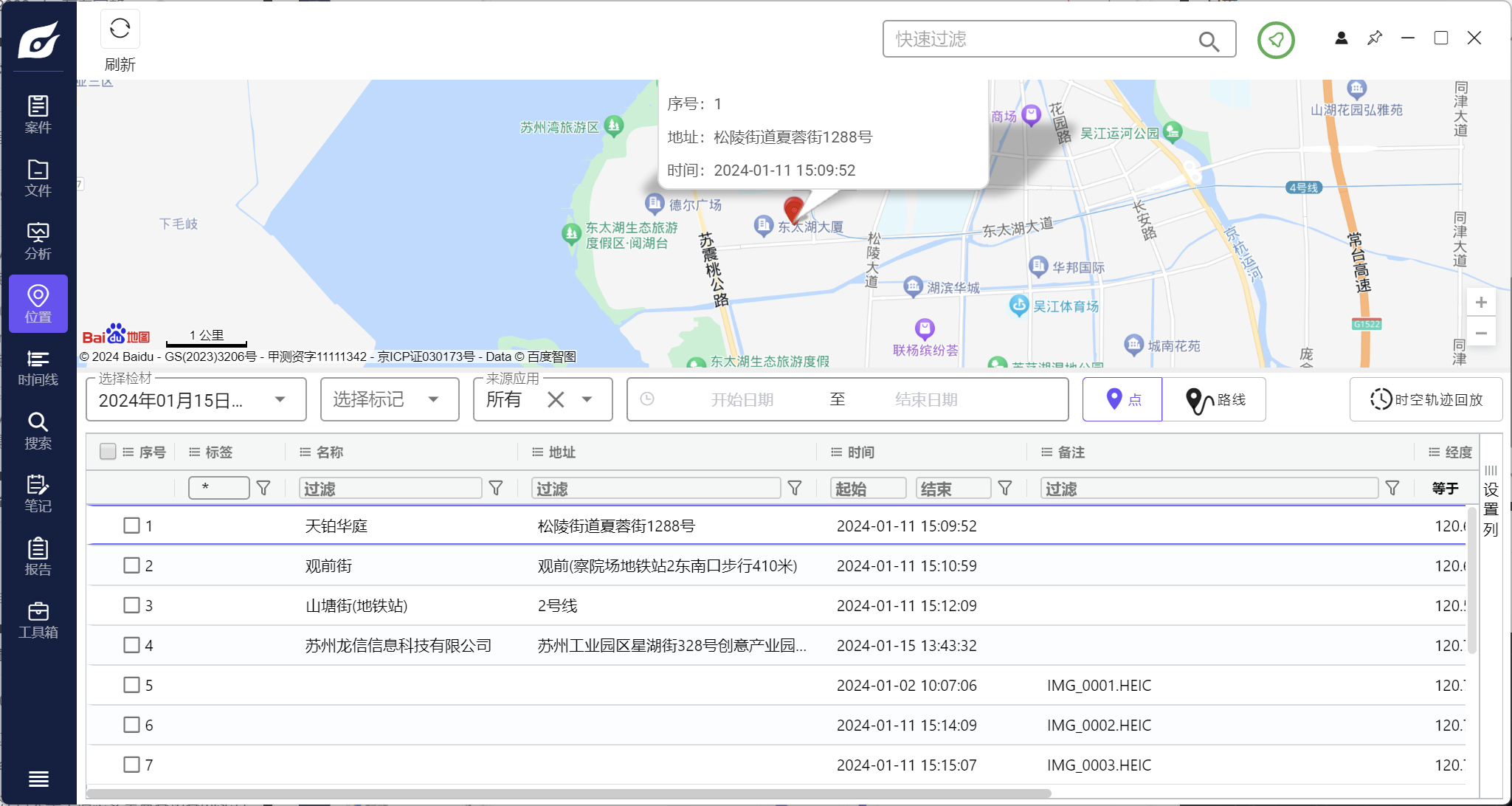Screen dimensions: 1512x806
Task: Open the 设置列 column settings panel
Action: [1491, 502]
